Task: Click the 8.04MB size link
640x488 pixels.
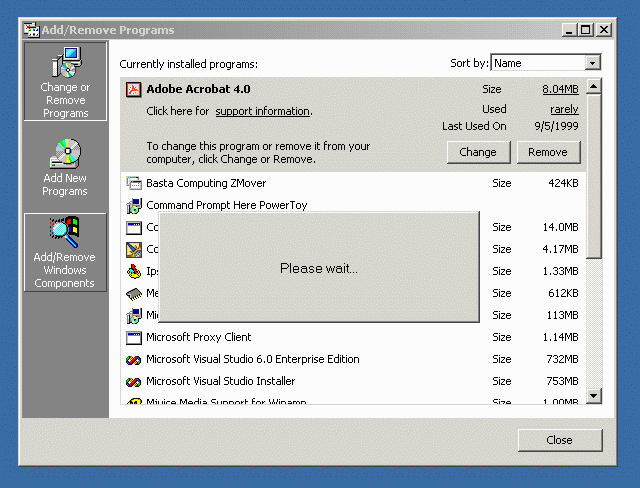Action: pyautogui.click(x=560, y=89)
